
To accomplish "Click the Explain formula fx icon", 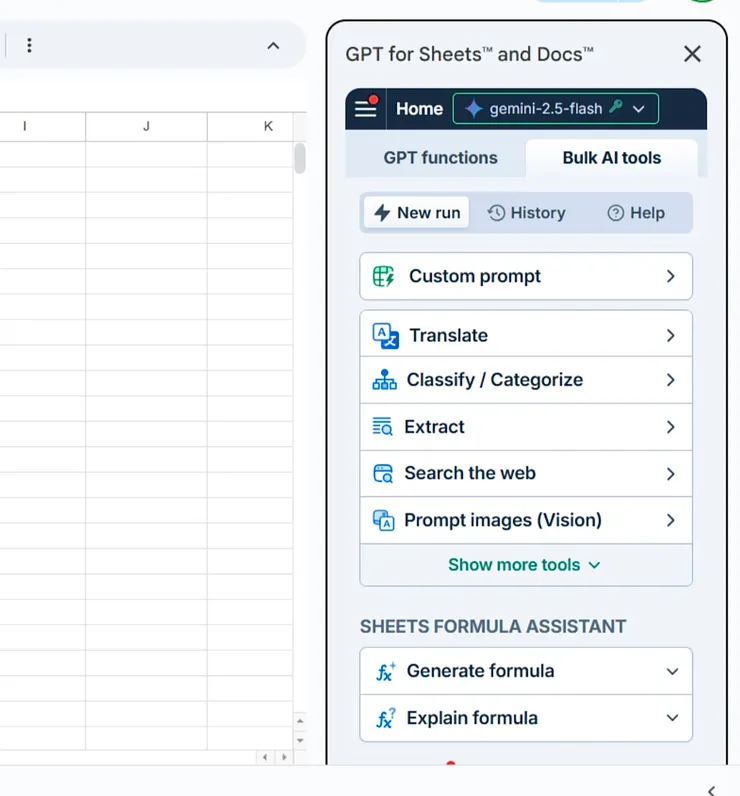I will point(385,718).
